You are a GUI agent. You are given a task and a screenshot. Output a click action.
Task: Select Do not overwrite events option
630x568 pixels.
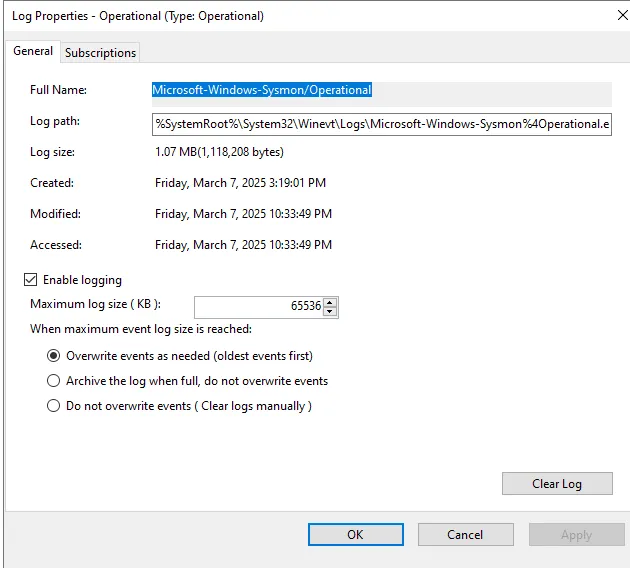tap(54, 406)
